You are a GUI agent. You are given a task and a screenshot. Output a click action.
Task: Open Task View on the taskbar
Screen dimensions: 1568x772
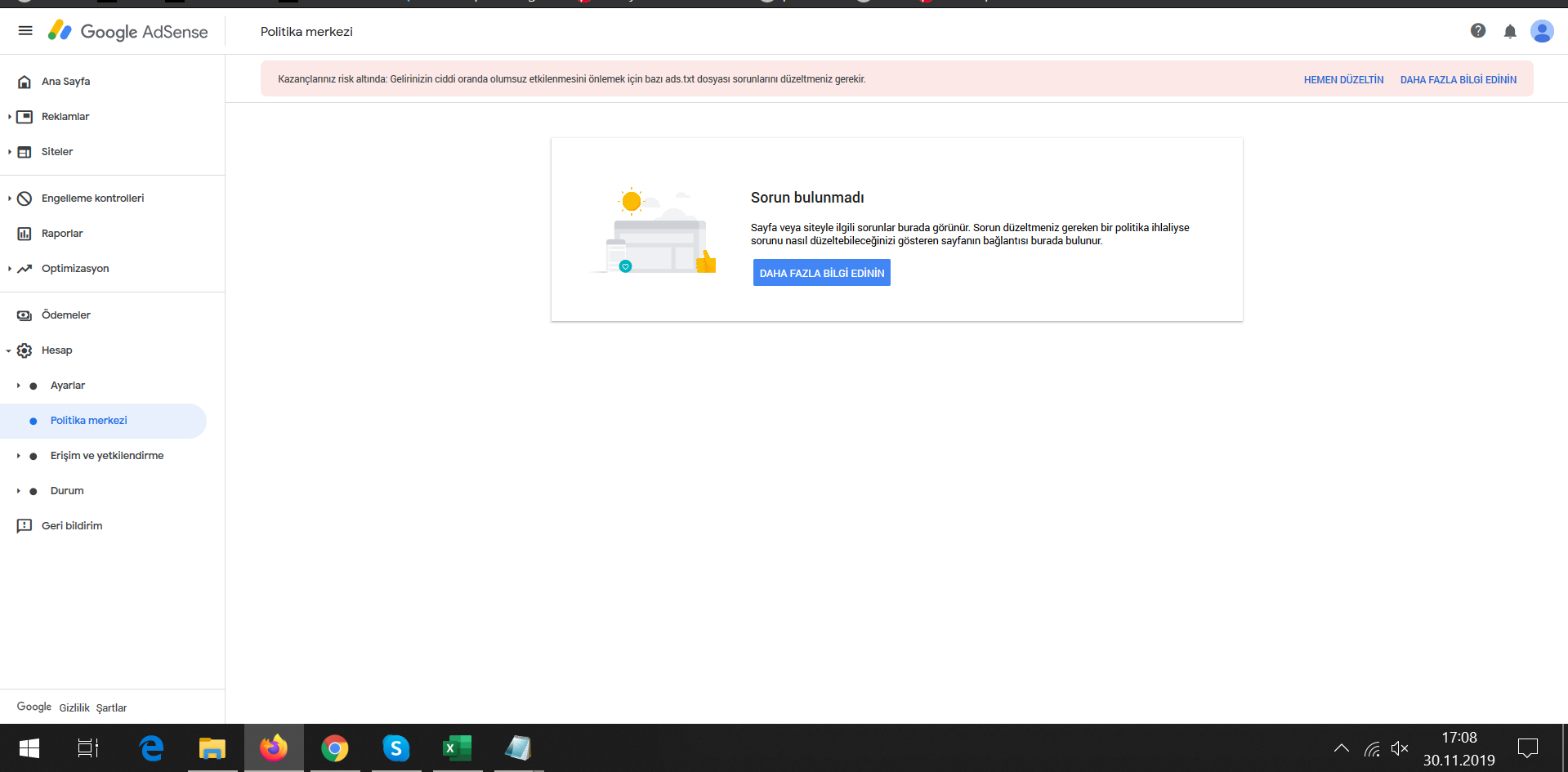click(88, 748)
